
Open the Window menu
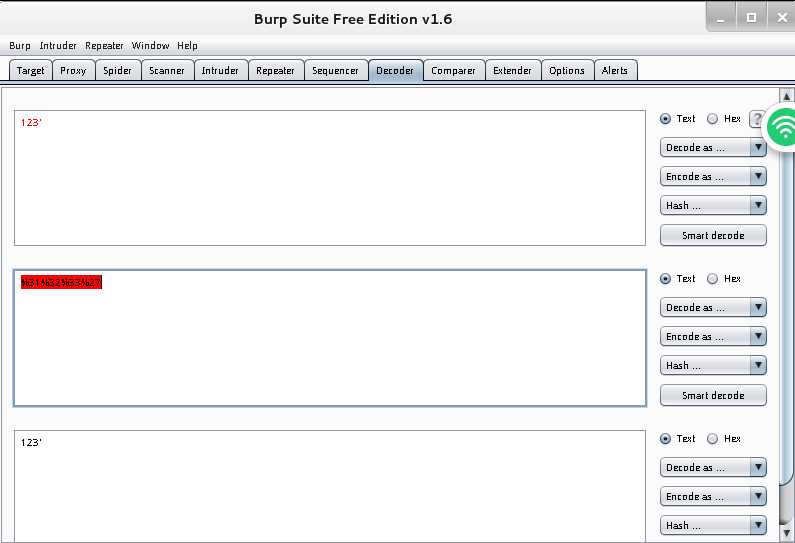click(x=150, y=46)
